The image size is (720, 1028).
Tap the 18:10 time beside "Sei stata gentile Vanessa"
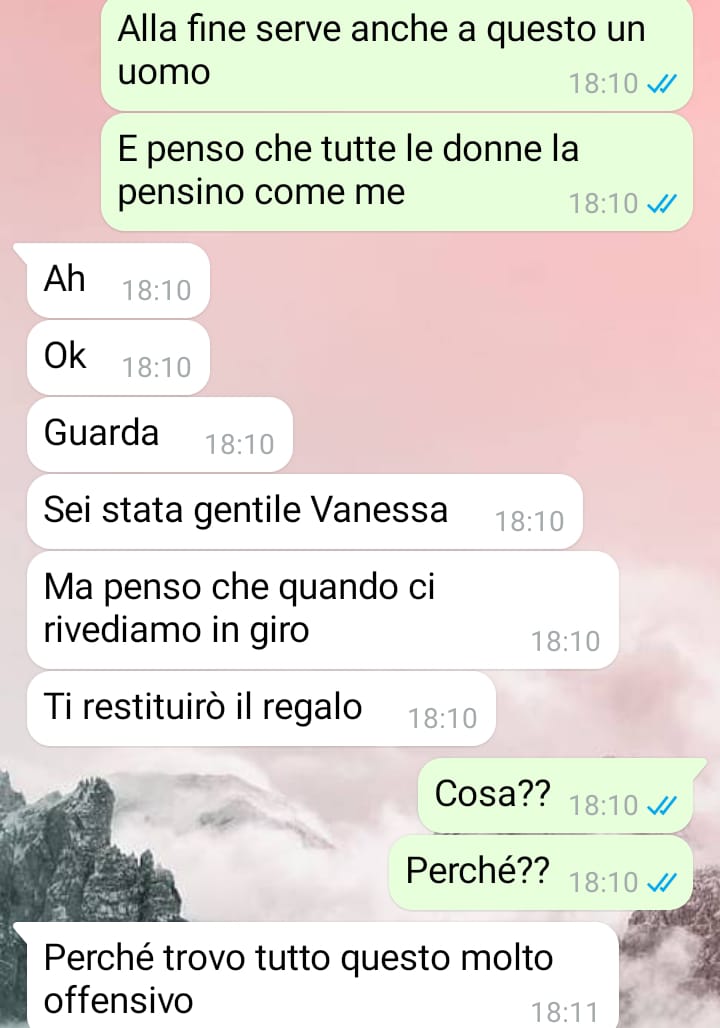[529, 522]
